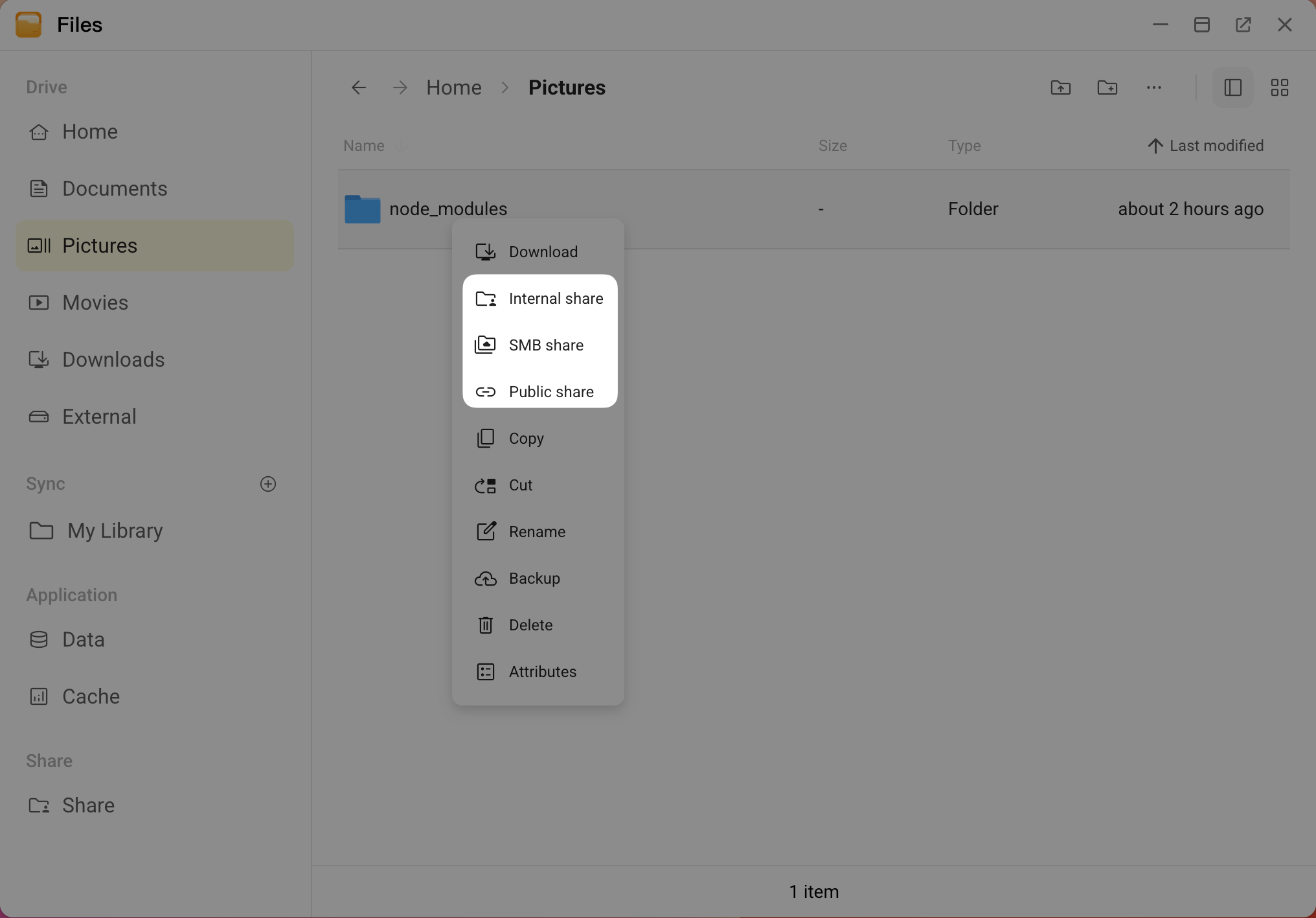Add a new sync library with the plus button
Viewport: 1316px width, 918px height.
[268, 483]
